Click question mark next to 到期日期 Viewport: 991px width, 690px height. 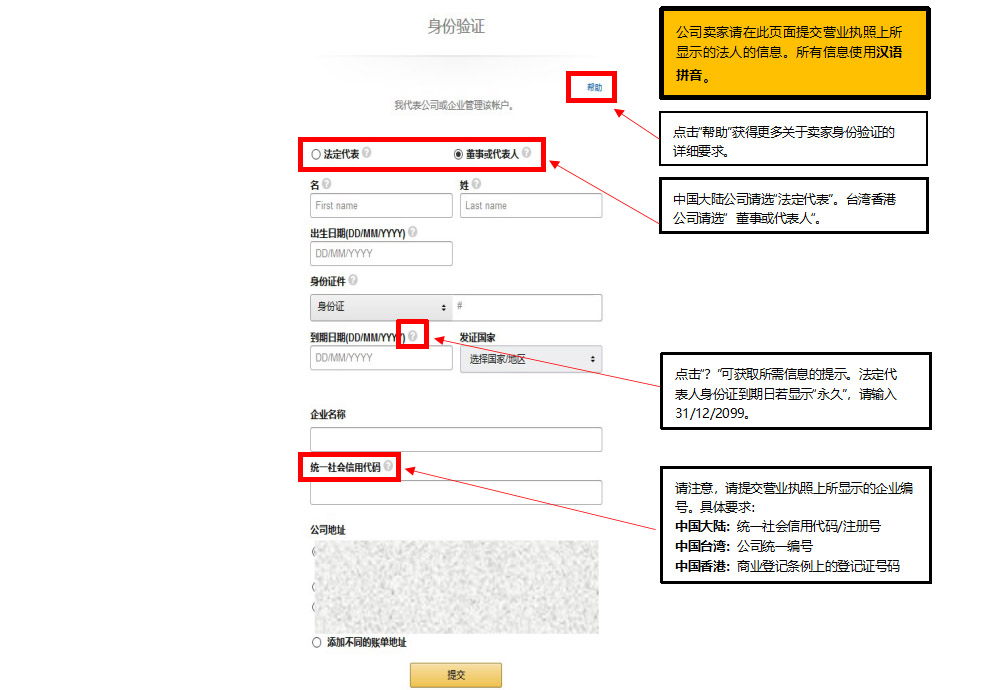click(413, 336)
